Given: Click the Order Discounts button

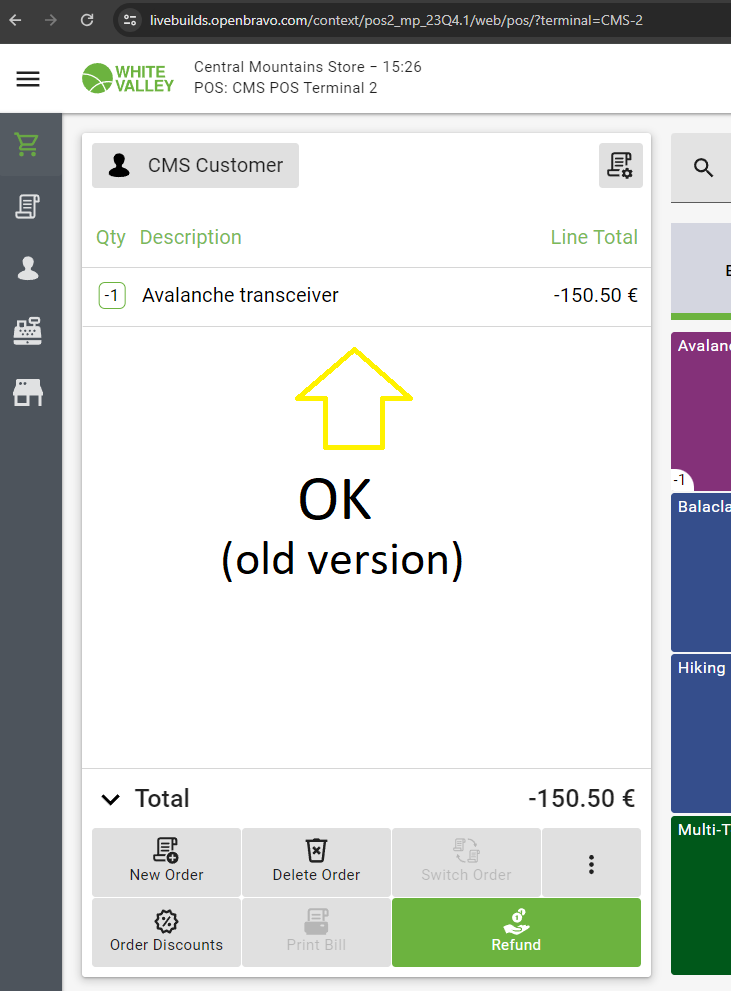Looking at the screenshot, I should (x=166, y=932).
